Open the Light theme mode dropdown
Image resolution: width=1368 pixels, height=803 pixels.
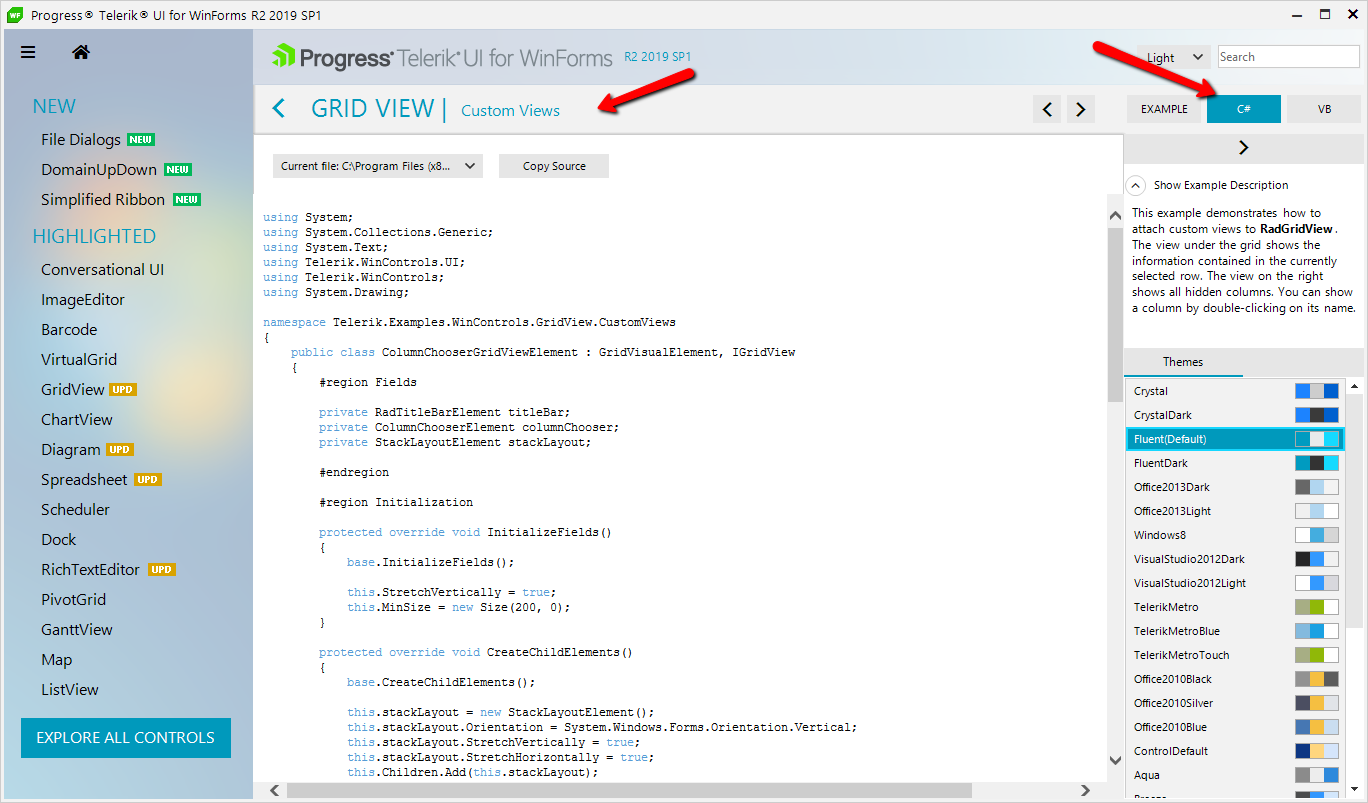tap(1174, 58)
